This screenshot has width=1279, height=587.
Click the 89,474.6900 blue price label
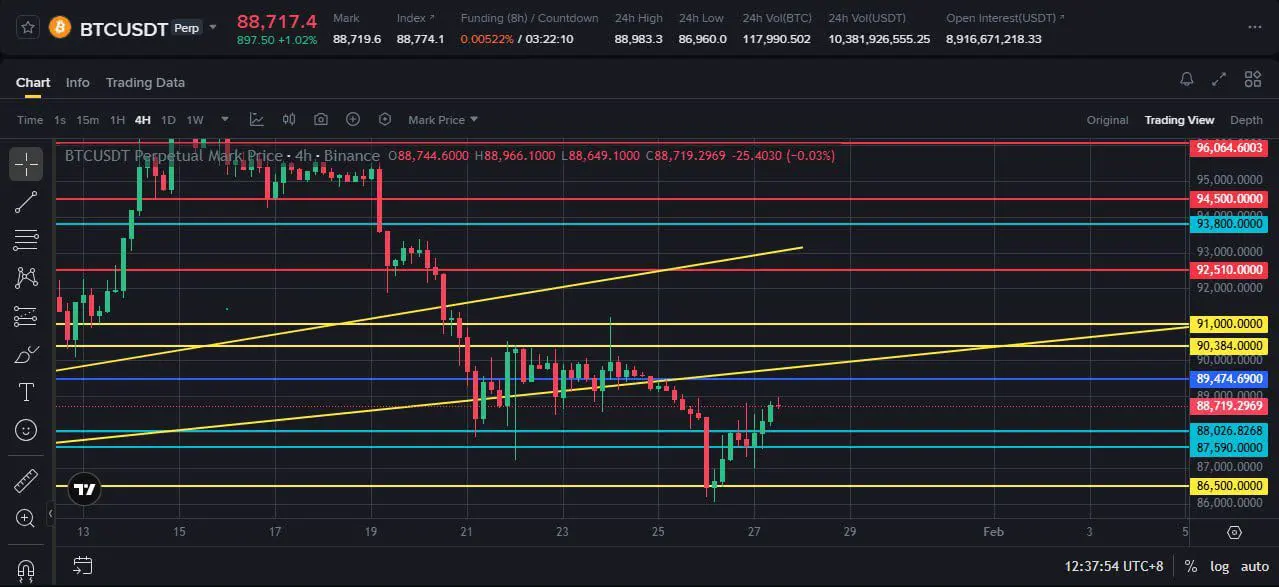coord(1229,379)
